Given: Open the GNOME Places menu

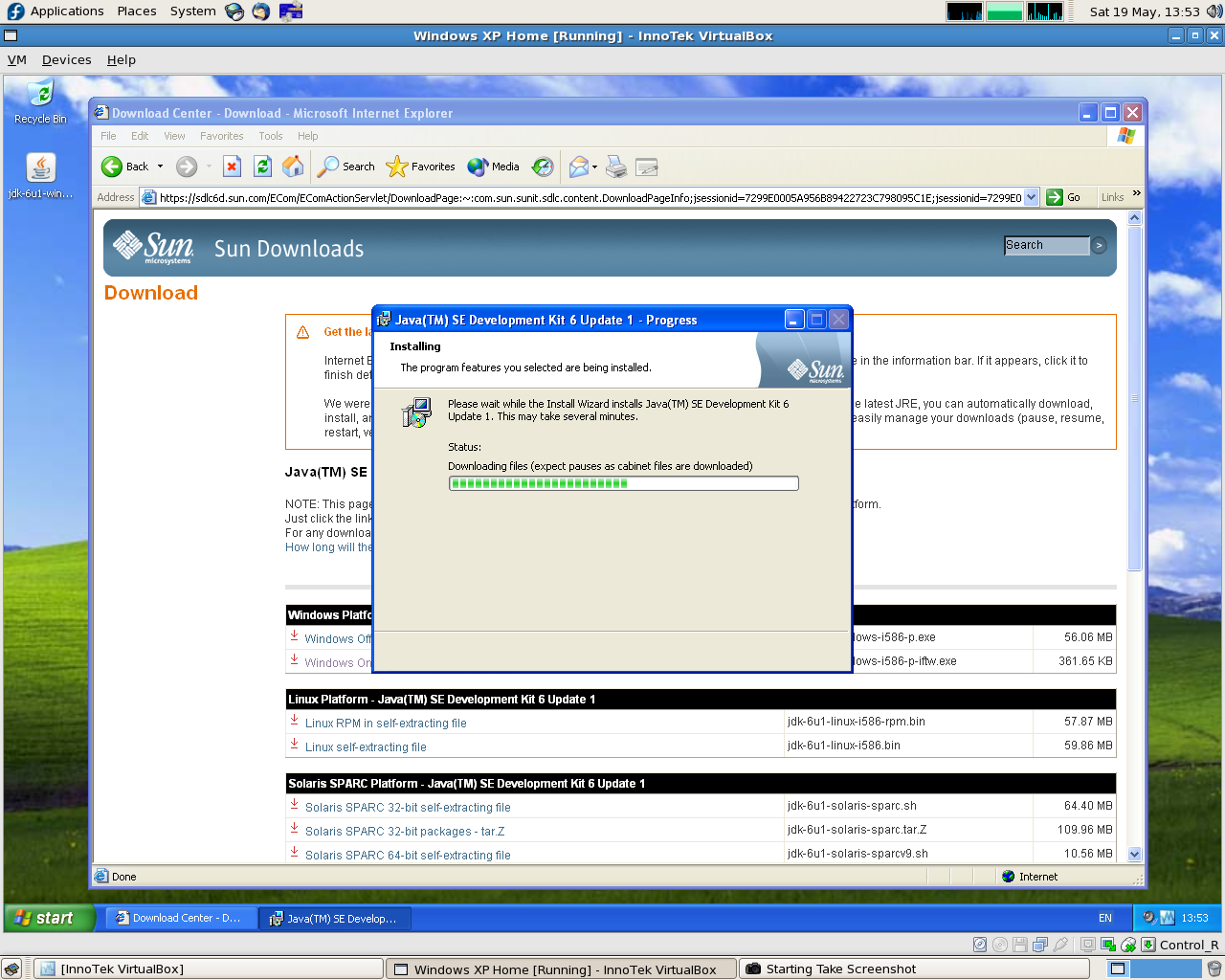Looking at the screenshot, I should 137,11.
